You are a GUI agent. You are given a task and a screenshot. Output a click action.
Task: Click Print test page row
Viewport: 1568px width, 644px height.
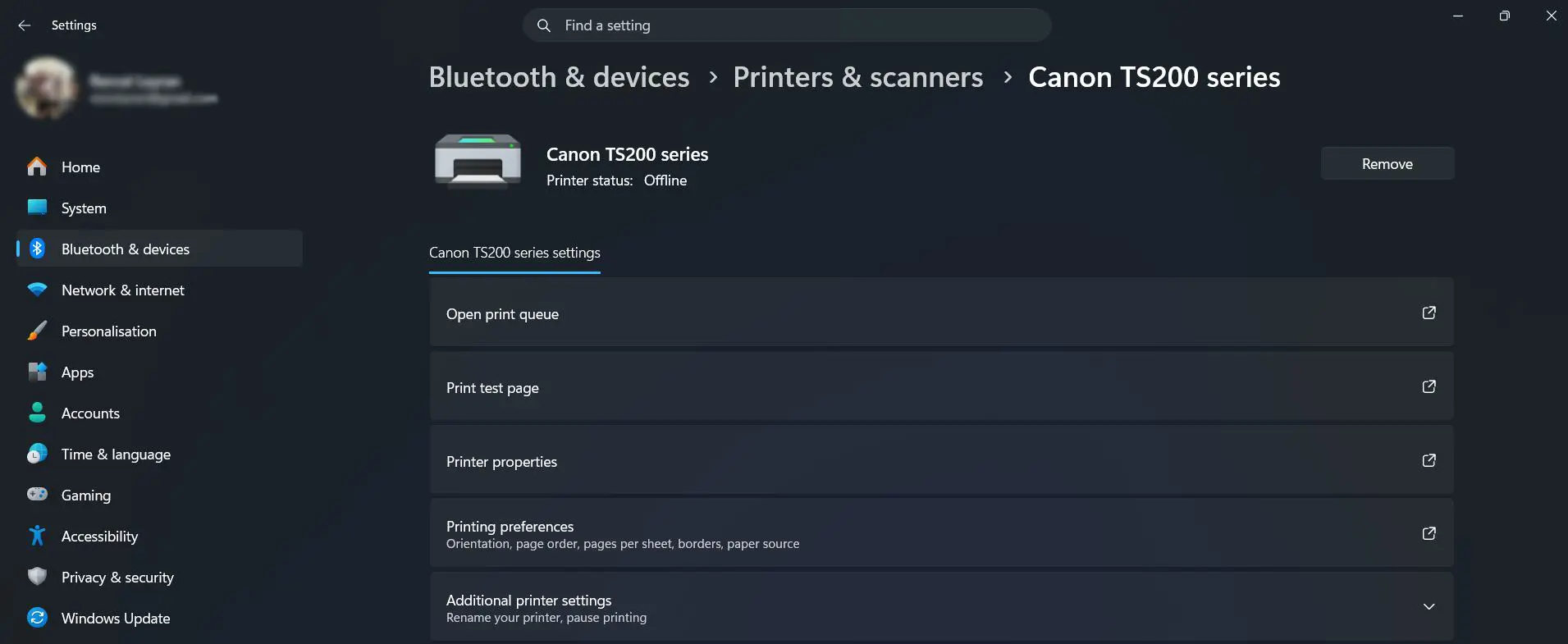click(941, 386)
